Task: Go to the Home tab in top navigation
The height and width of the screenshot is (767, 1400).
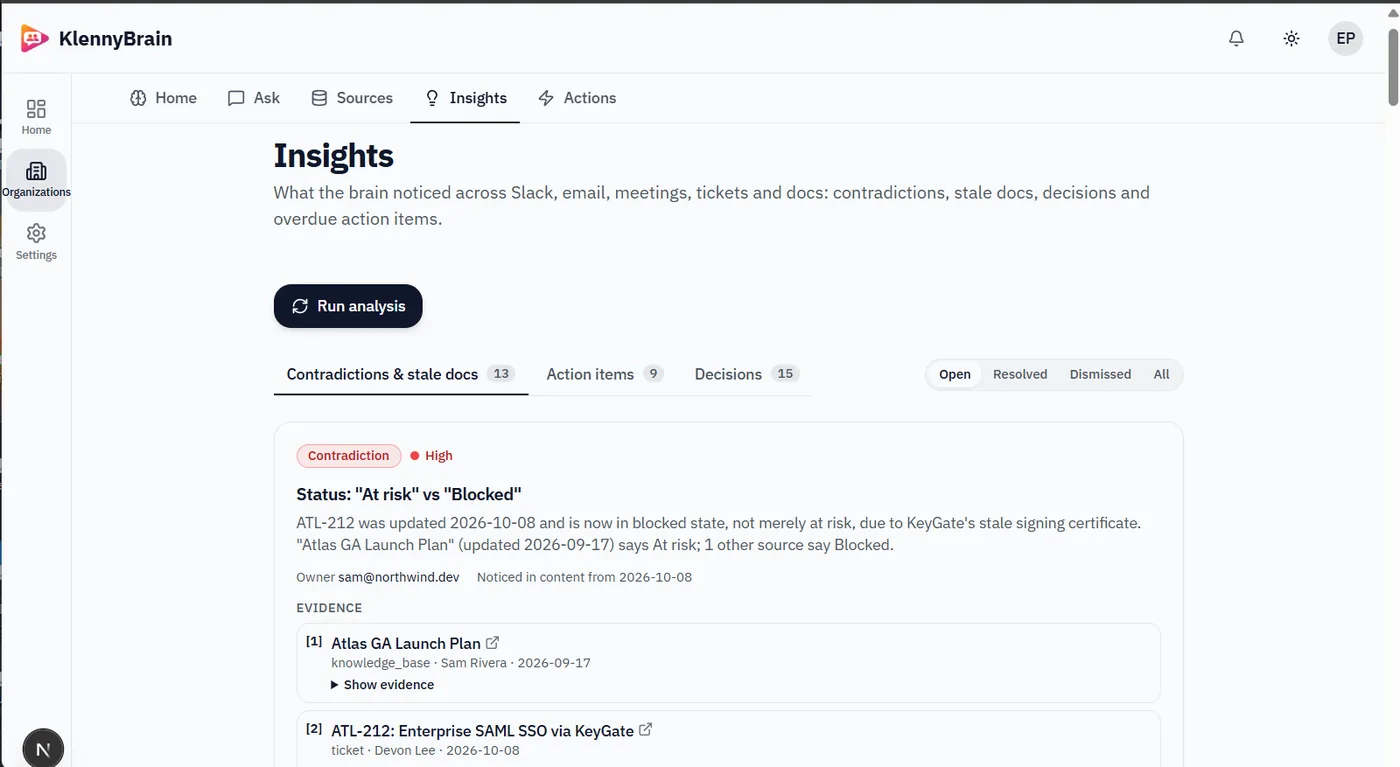Action: tap(163, 98)
